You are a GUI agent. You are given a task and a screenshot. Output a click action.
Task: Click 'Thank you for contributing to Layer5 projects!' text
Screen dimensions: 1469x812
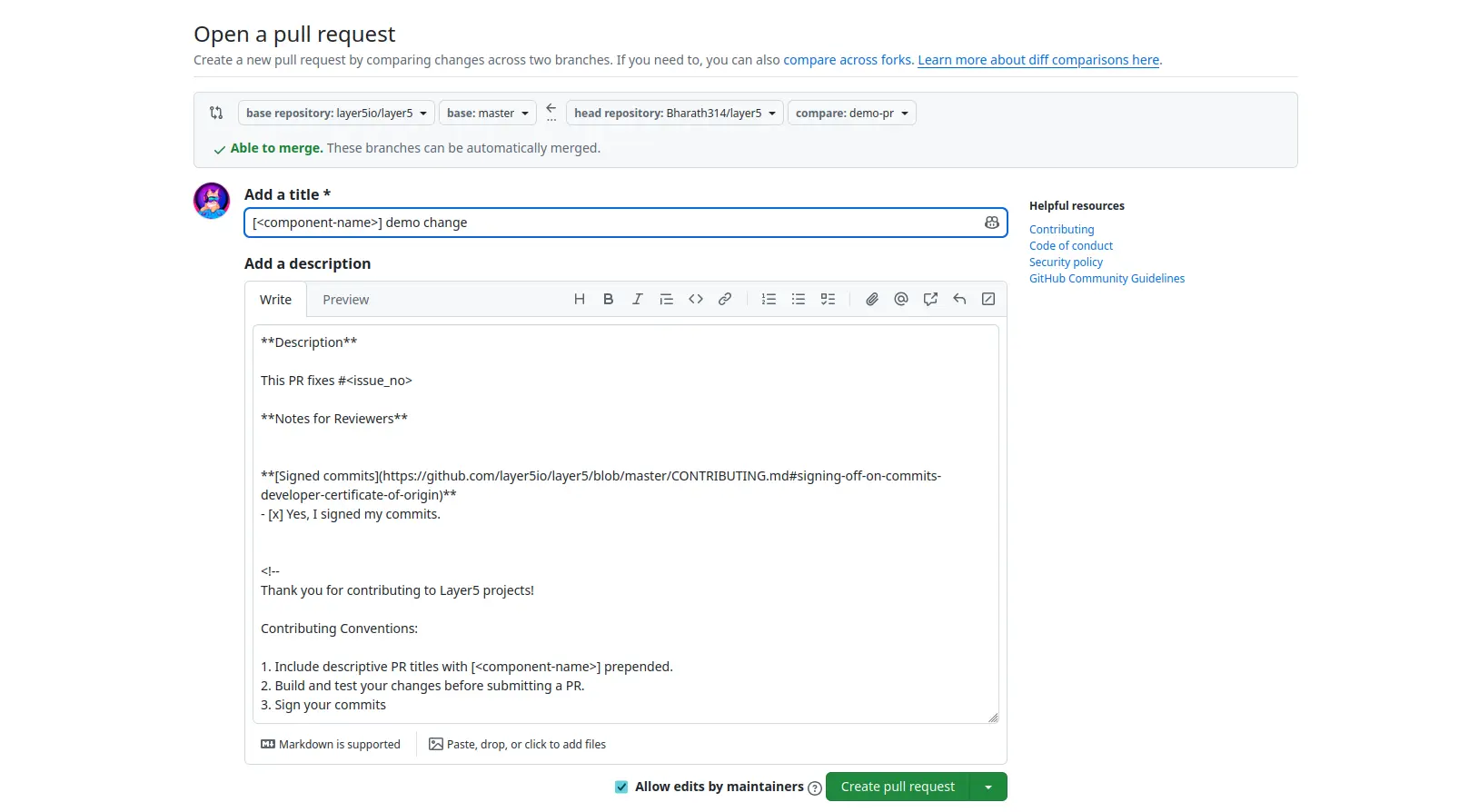397,590
